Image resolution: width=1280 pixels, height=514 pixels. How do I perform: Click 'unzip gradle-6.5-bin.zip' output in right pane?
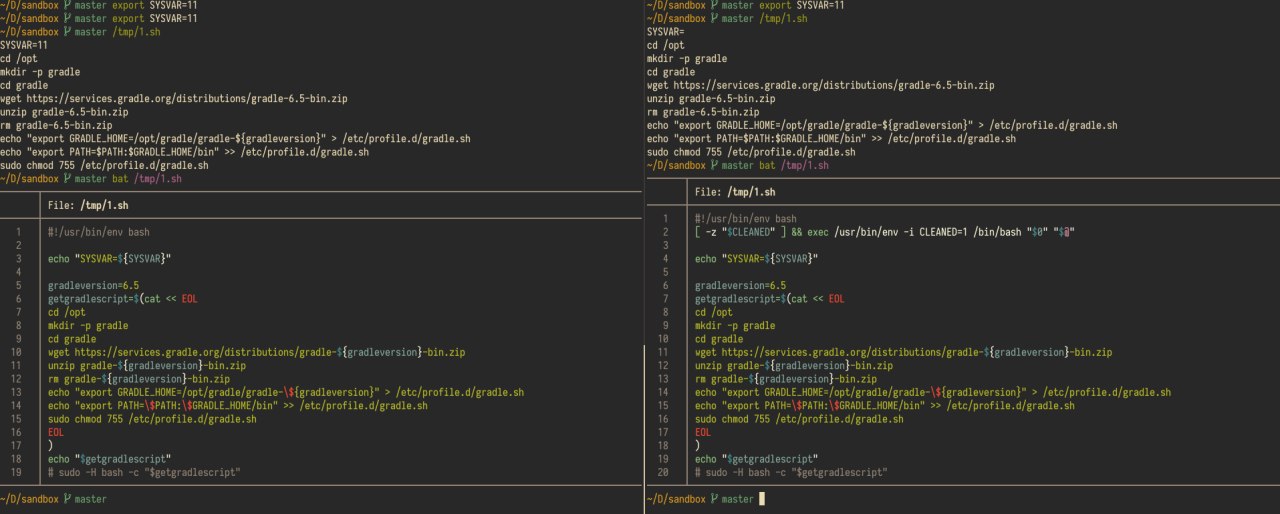711,99
